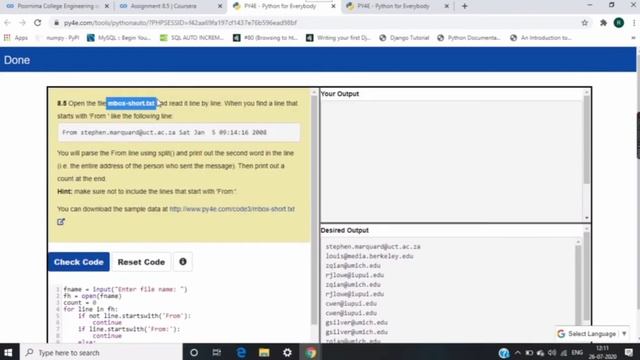Click the info icon button beside Reset Code
Screen dimensions: 640x360
183,262
